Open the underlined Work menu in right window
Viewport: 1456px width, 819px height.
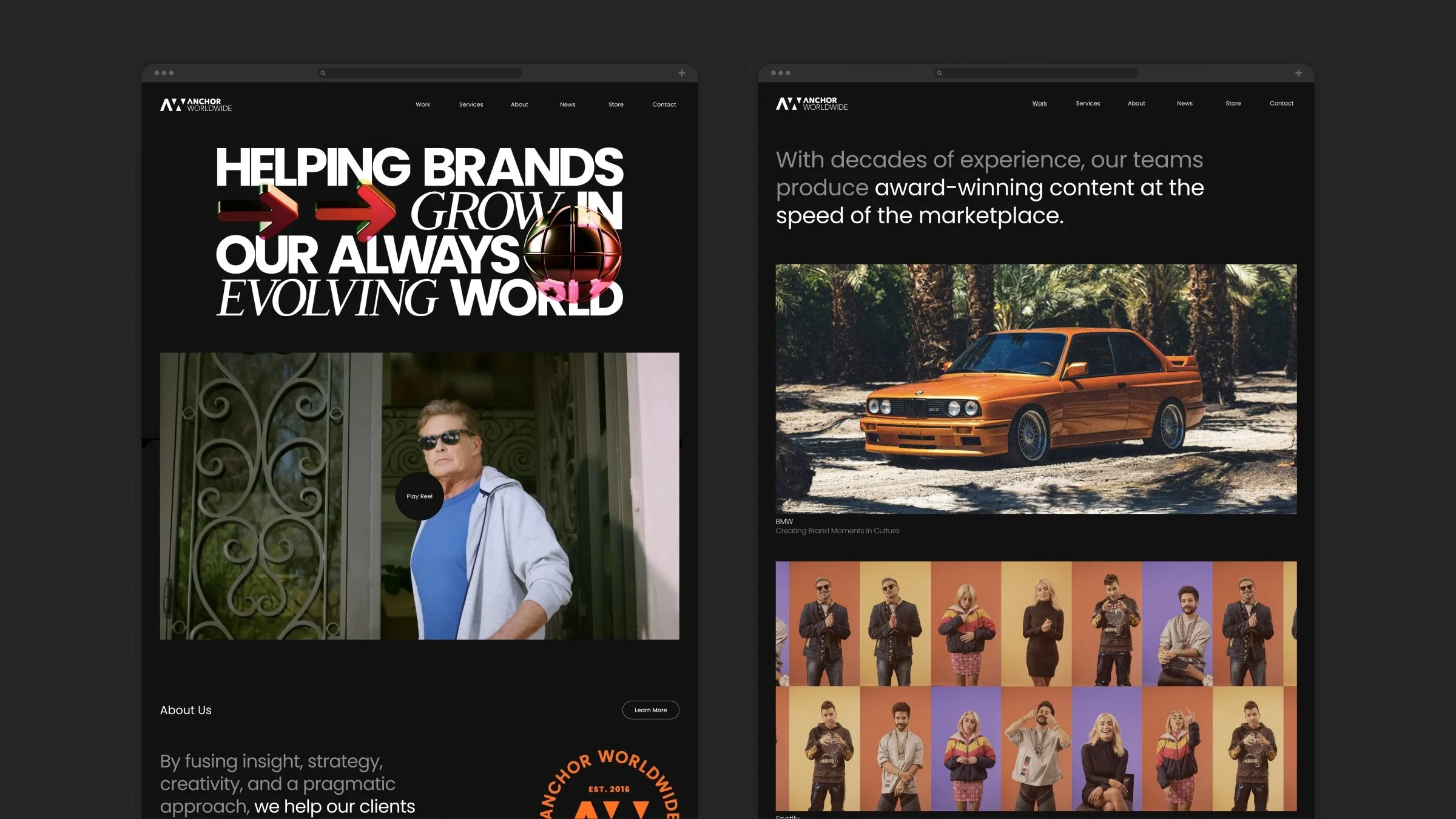click(x=1039, y=104)
